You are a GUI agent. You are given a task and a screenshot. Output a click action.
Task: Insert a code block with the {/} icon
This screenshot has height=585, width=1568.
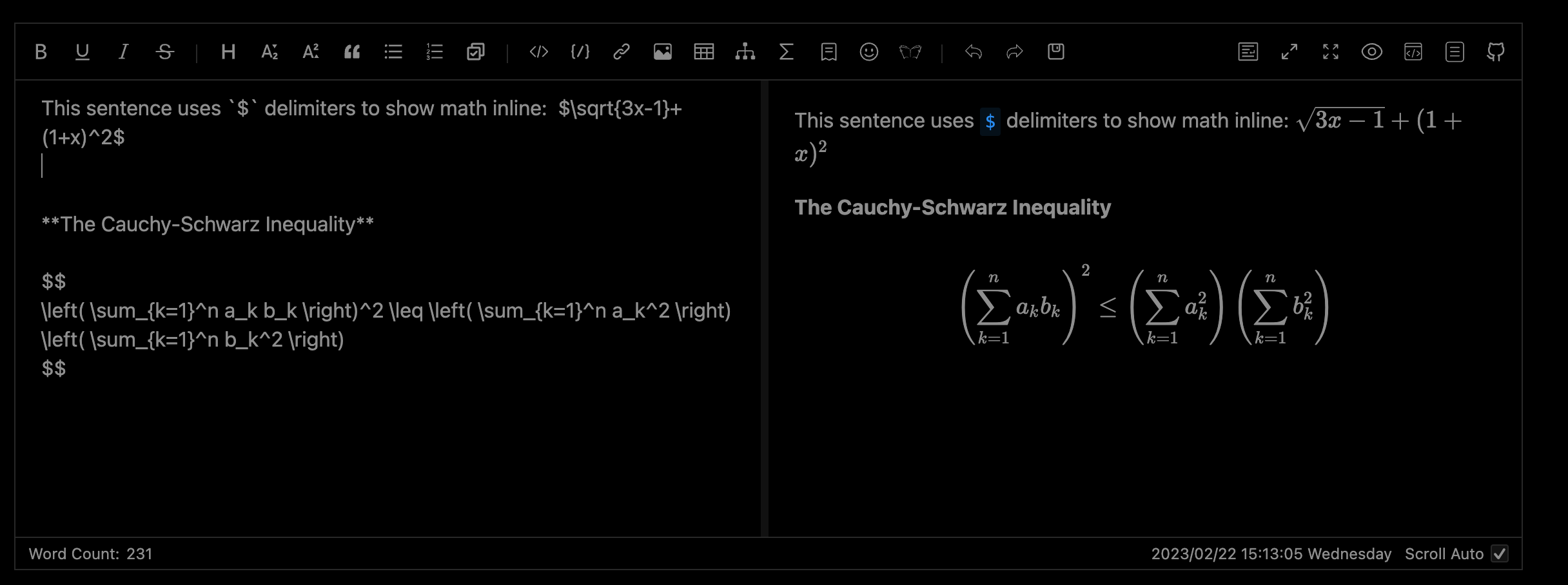[580, 52]
